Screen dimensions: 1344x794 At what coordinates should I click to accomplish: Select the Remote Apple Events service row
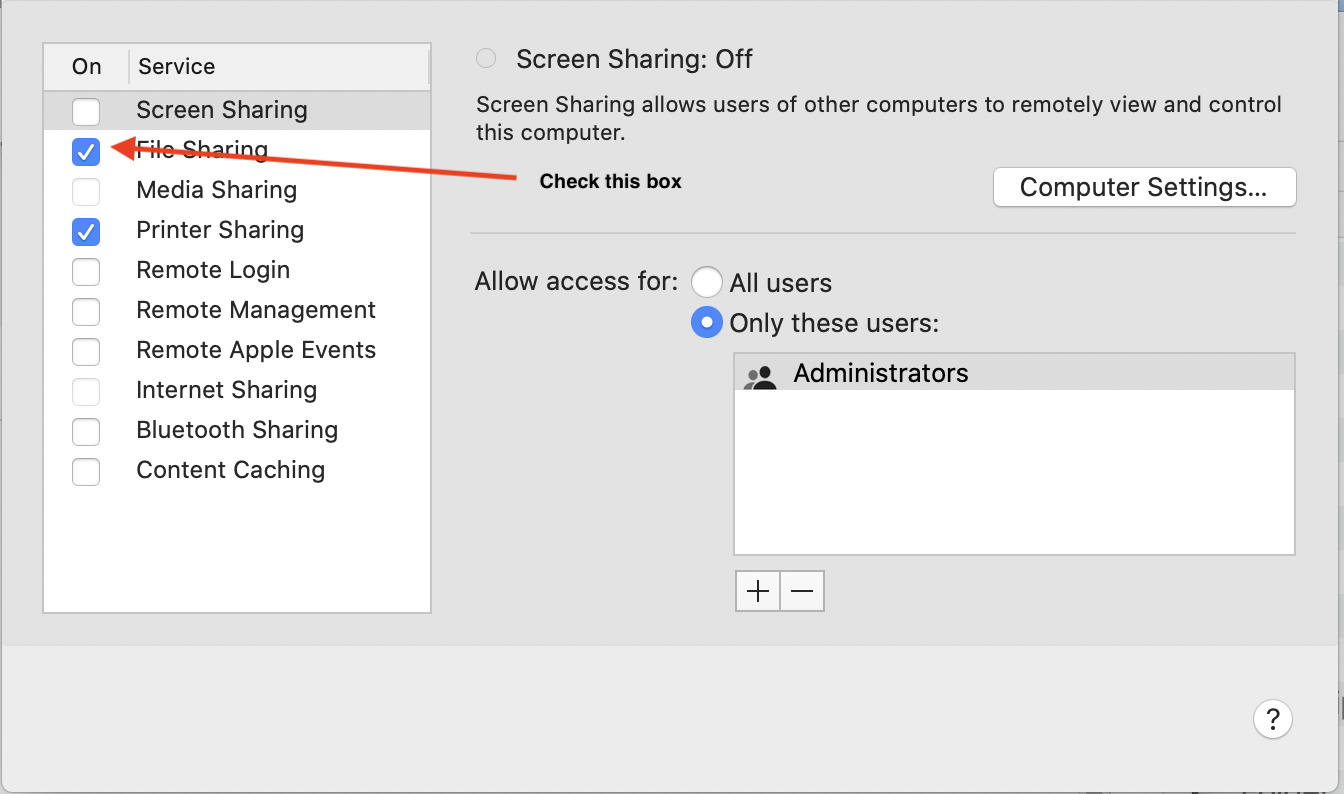coord(237,350)
